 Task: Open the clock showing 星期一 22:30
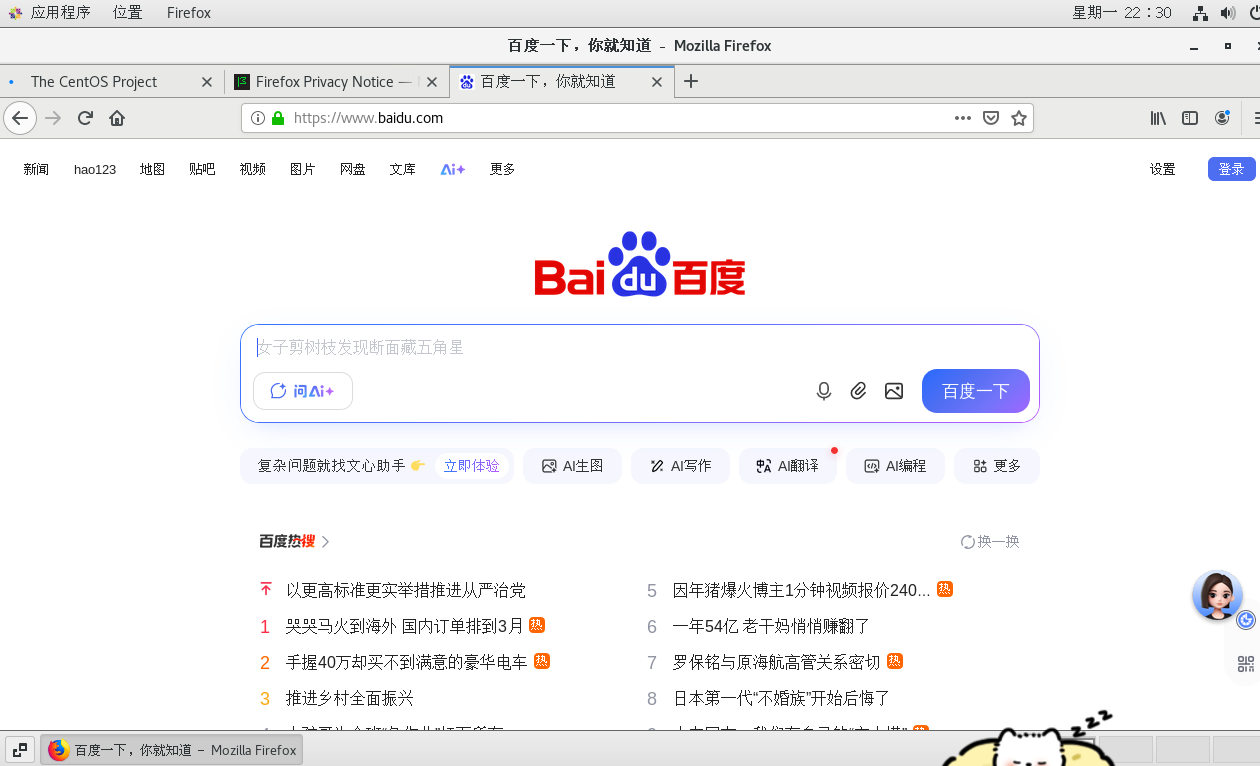coord(1122,13)
